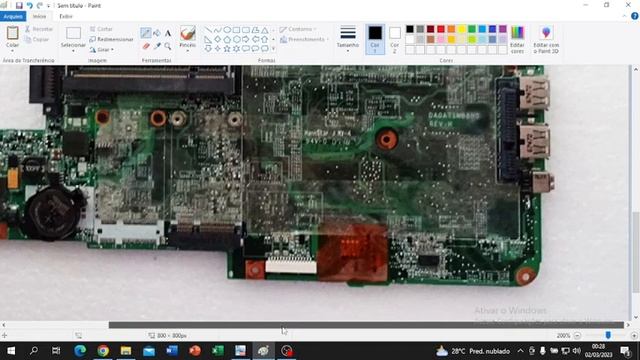Click the Recortar (cut) button
Screen dimensions: 640x360
pos(39,29)
